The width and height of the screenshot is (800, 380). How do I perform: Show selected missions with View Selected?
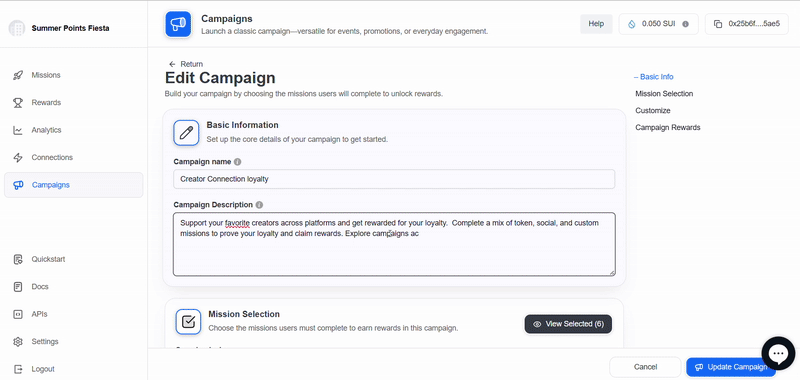tap(568, 324)
